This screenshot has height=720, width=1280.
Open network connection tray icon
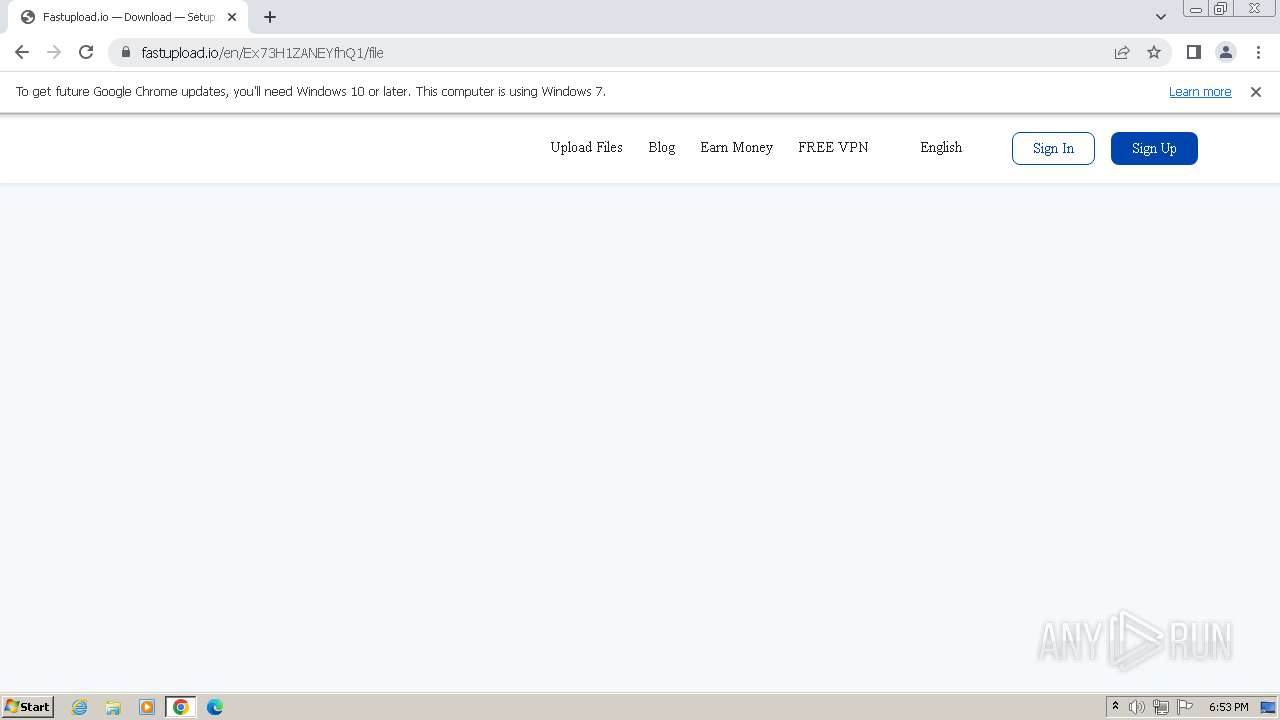(x=1161, y=707)
